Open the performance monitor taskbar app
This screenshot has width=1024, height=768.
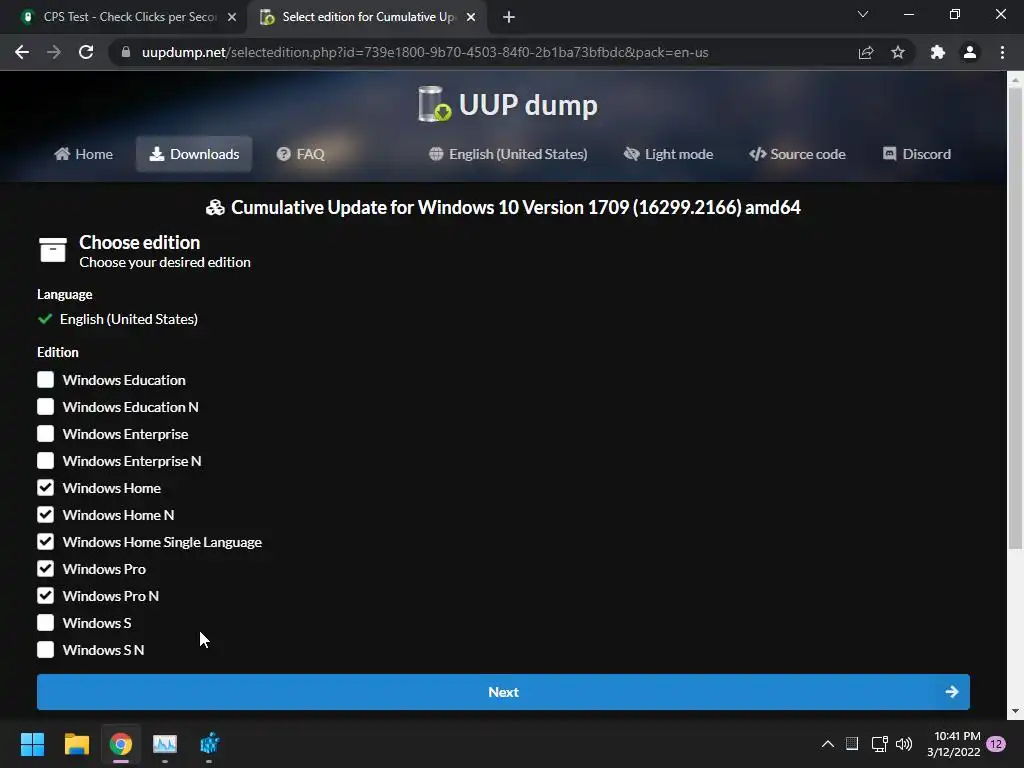click(x=165, y=744)
